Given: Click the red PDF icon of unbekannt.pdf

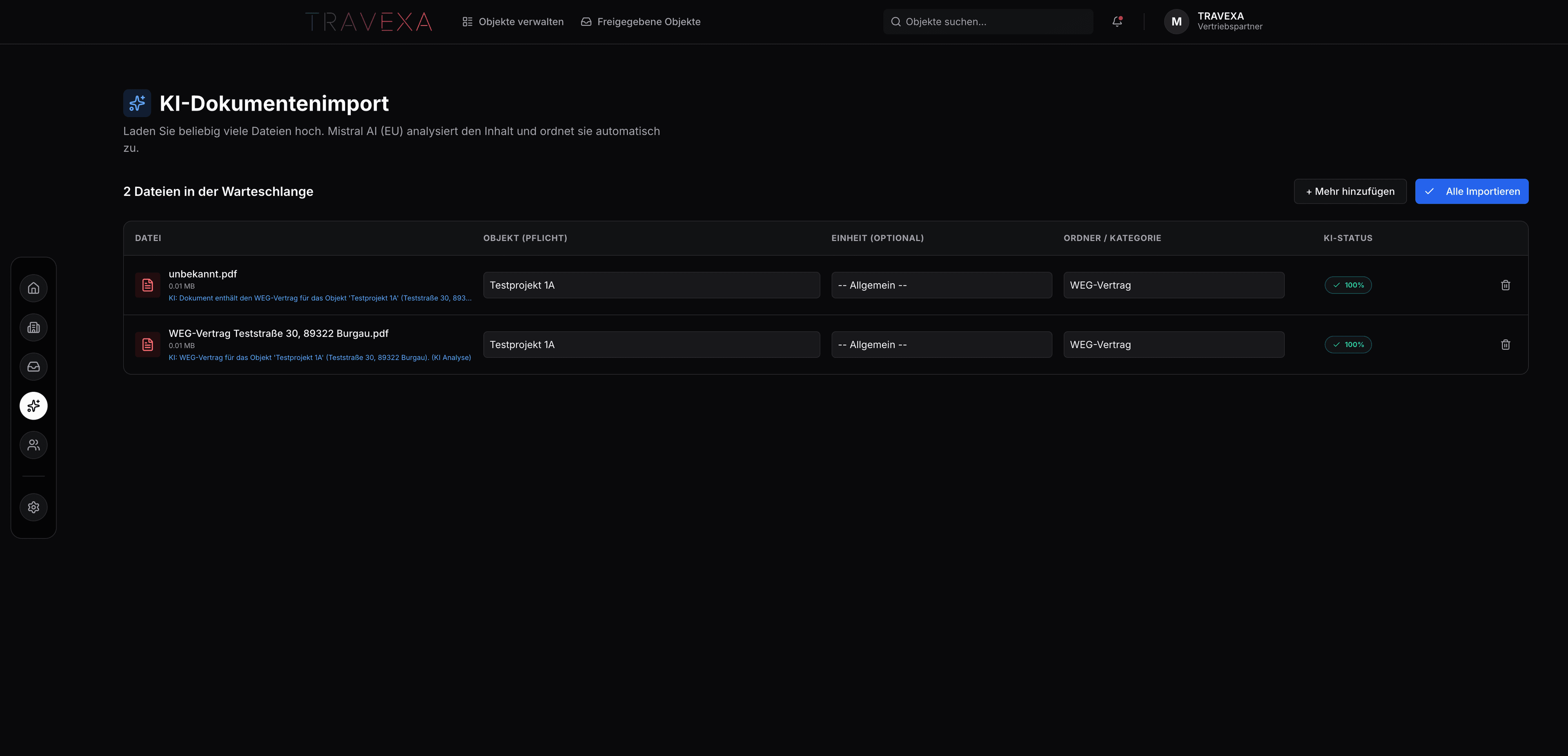Looking at the screenshot, I should click(147, 285).
